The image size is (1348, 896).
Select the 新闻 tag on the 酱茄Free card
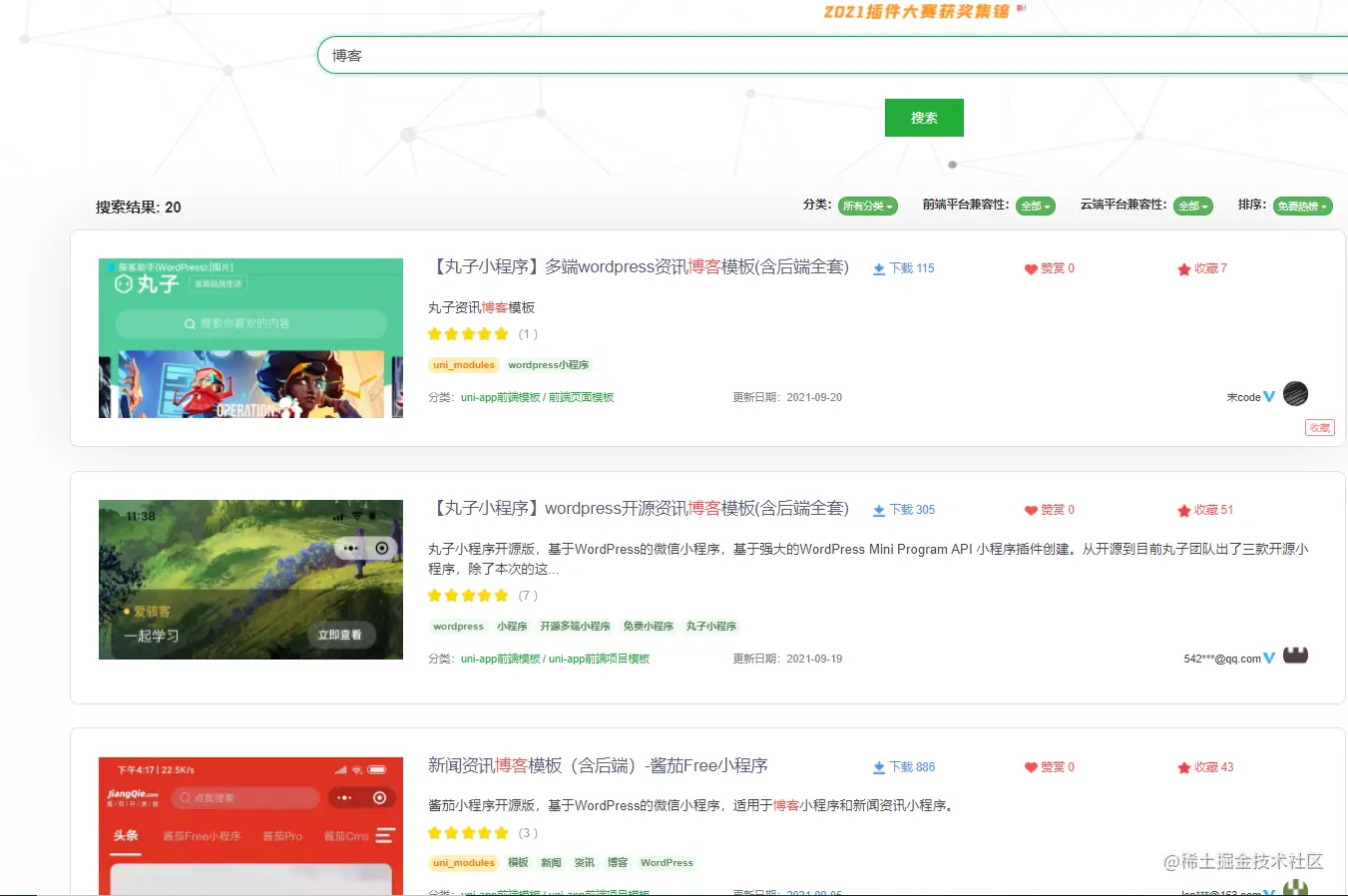pos(551,863)
